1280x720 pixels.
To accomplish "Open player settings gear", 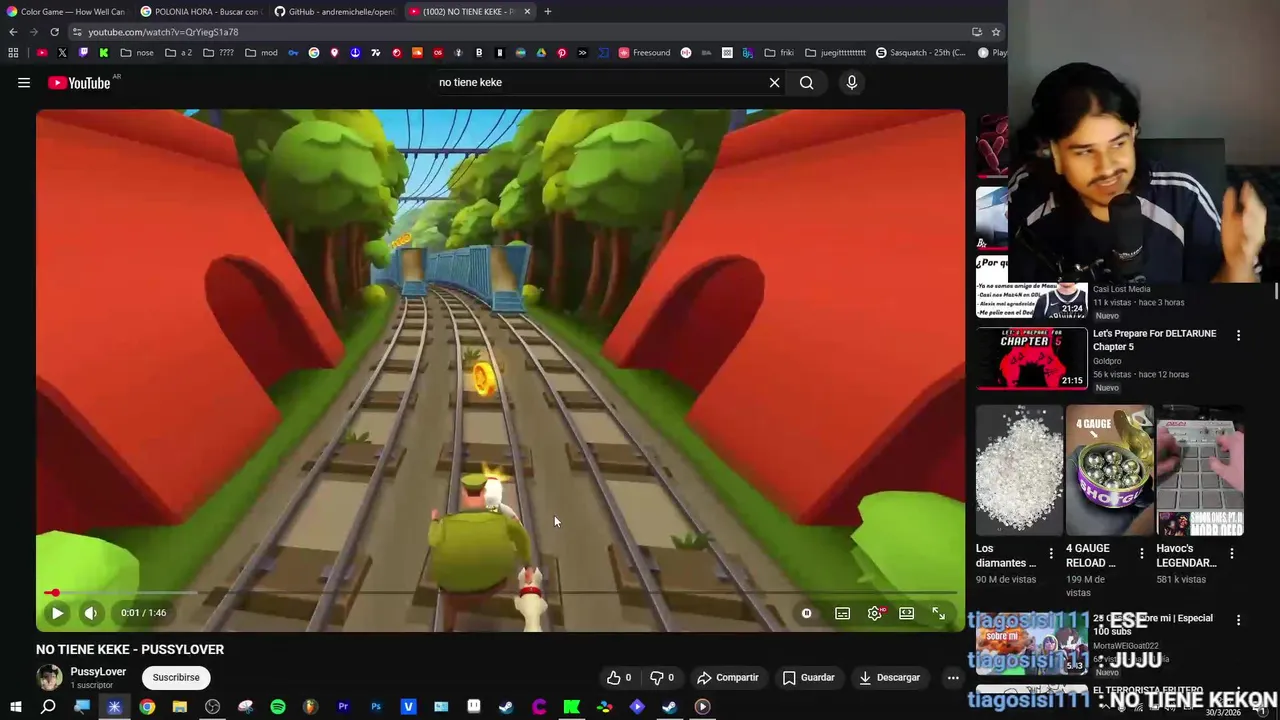I will [x=875, y=613].
